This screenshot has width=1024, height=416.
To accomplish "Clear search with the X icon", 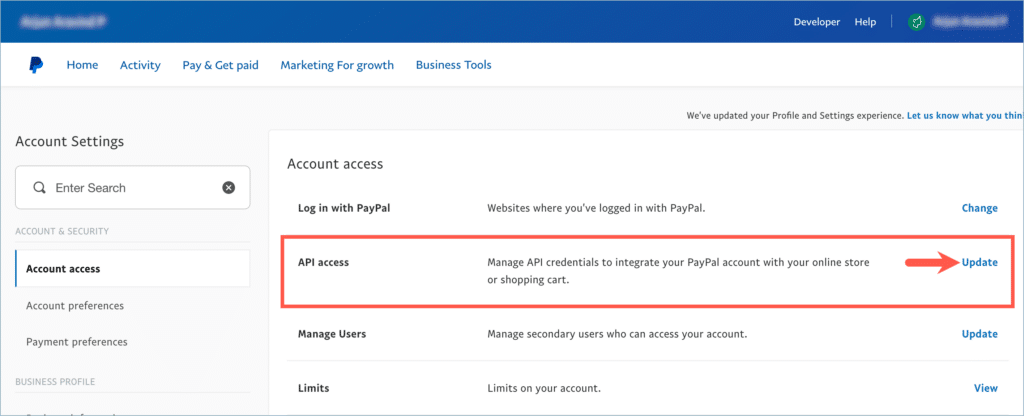I will pos(228,188).
